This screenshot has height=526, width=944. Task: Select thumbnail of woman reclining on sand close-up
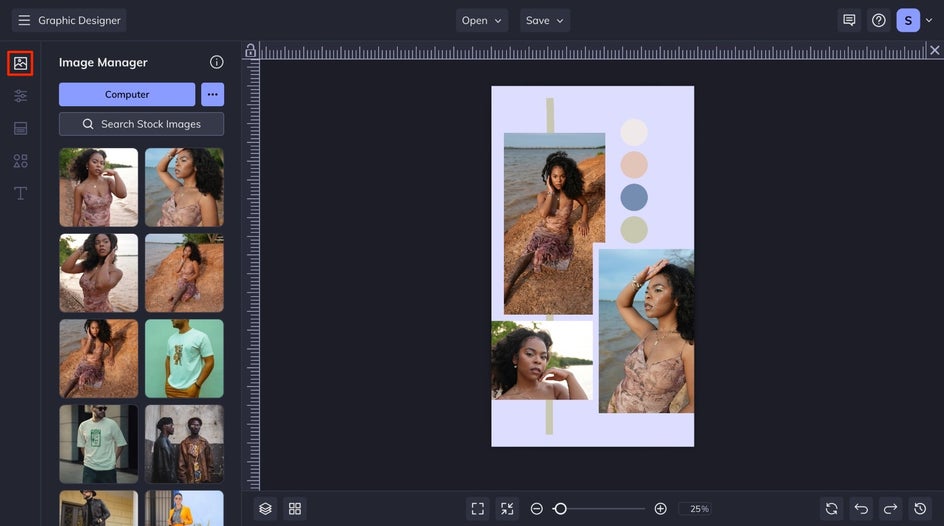click(99, 359)
